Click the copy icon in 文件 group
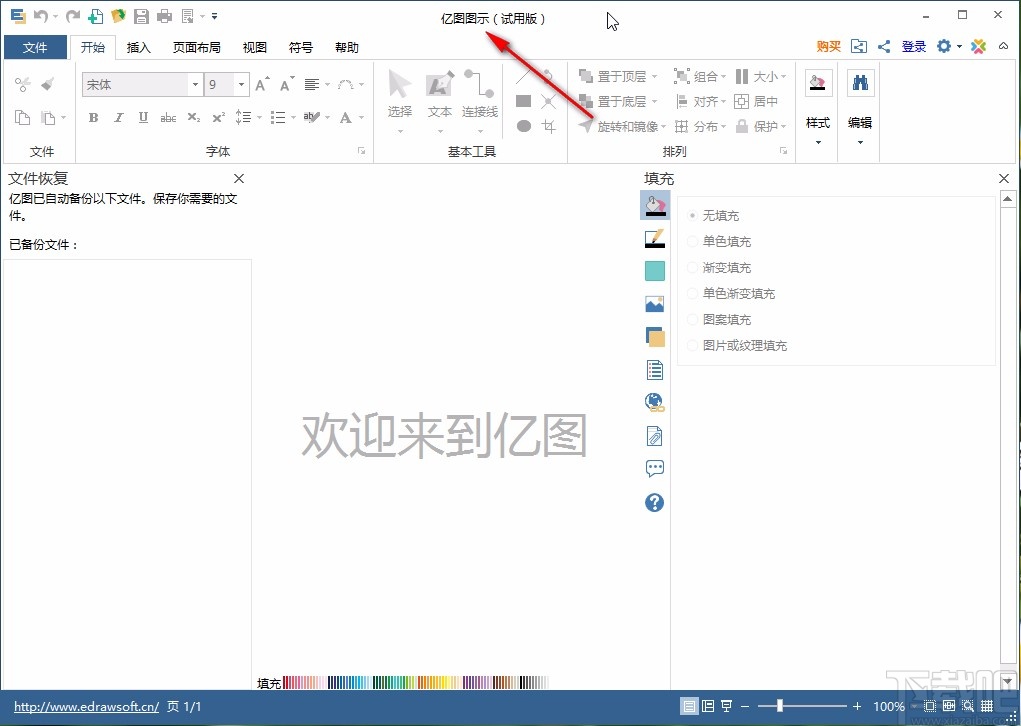 click(23, 117)
